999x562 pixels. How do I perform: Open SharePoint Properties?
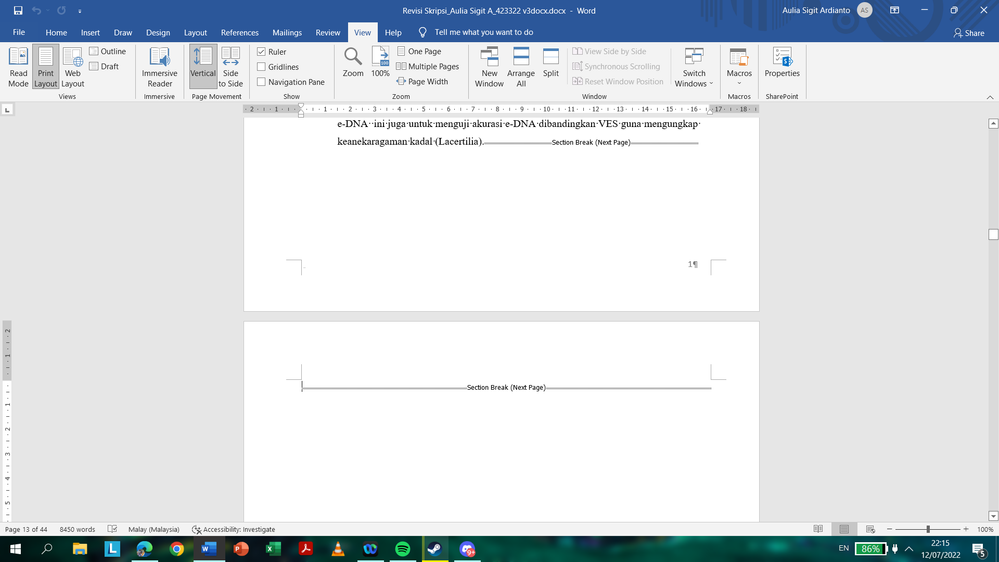coord(782,62)
